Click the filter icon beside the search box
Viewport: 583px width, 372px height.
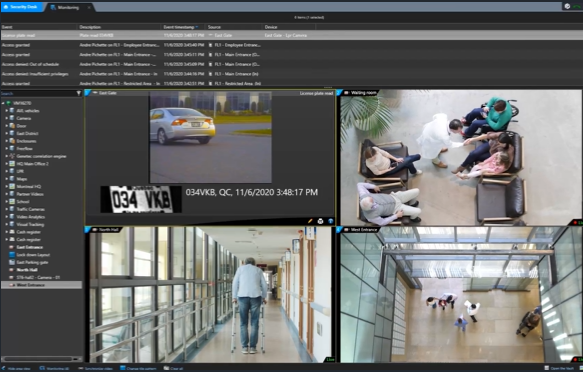click(x=78, y=93)
